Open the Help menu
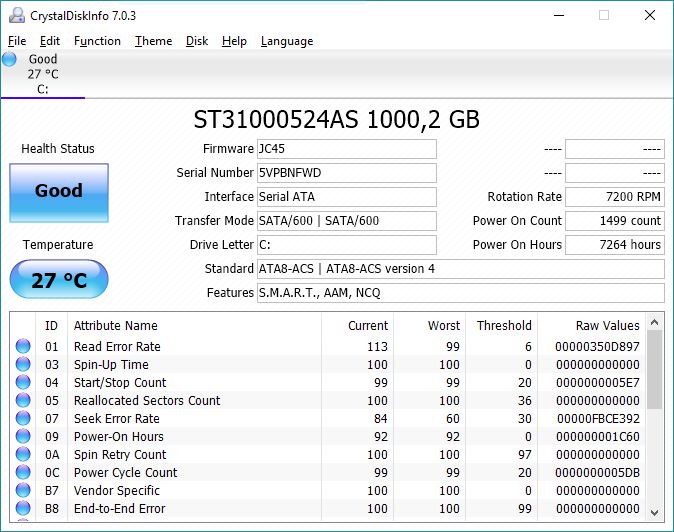The height and width of the screenshot is (532, 674). (234, 41)
